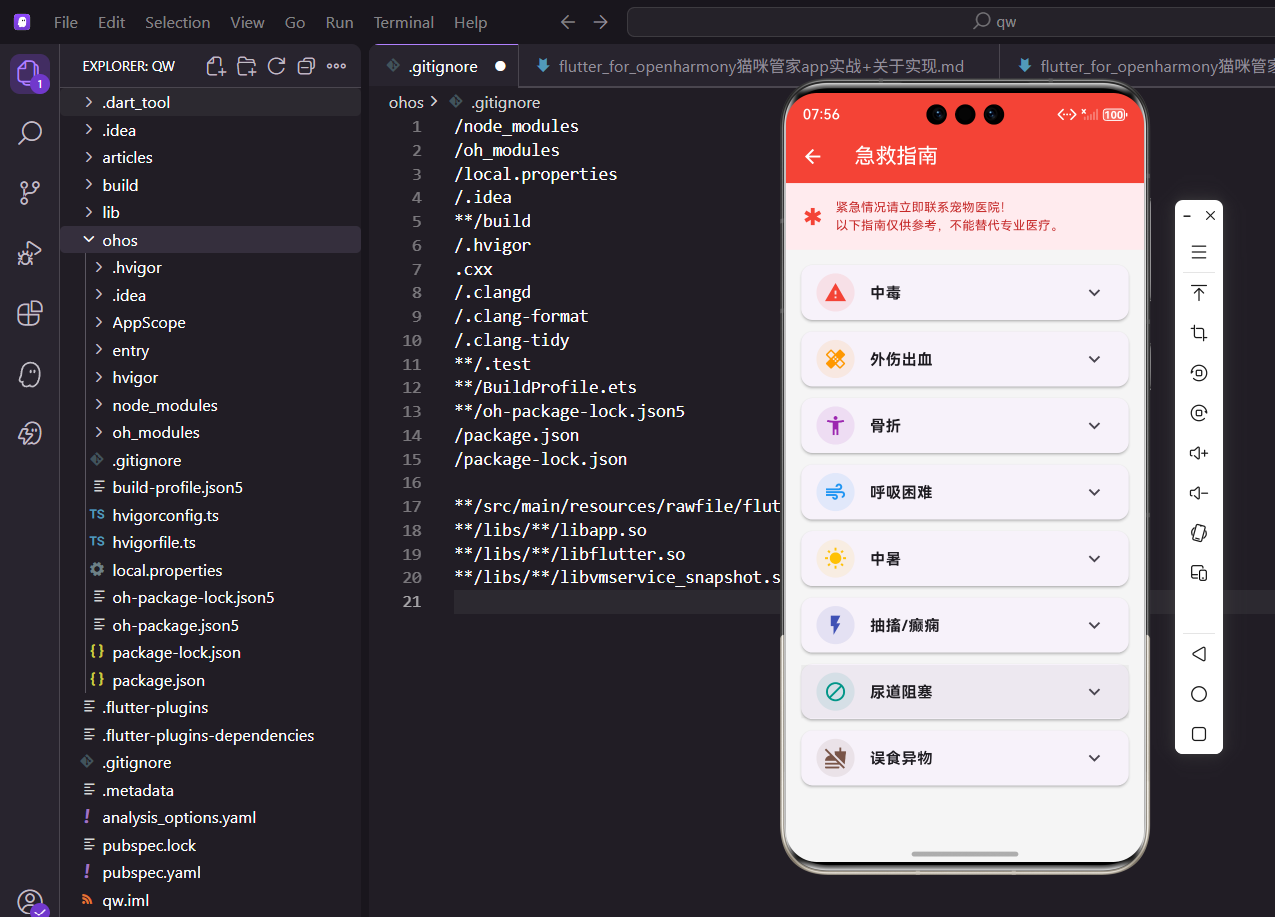Click the Accounts icon in activity bar

(x=29, y=902)
